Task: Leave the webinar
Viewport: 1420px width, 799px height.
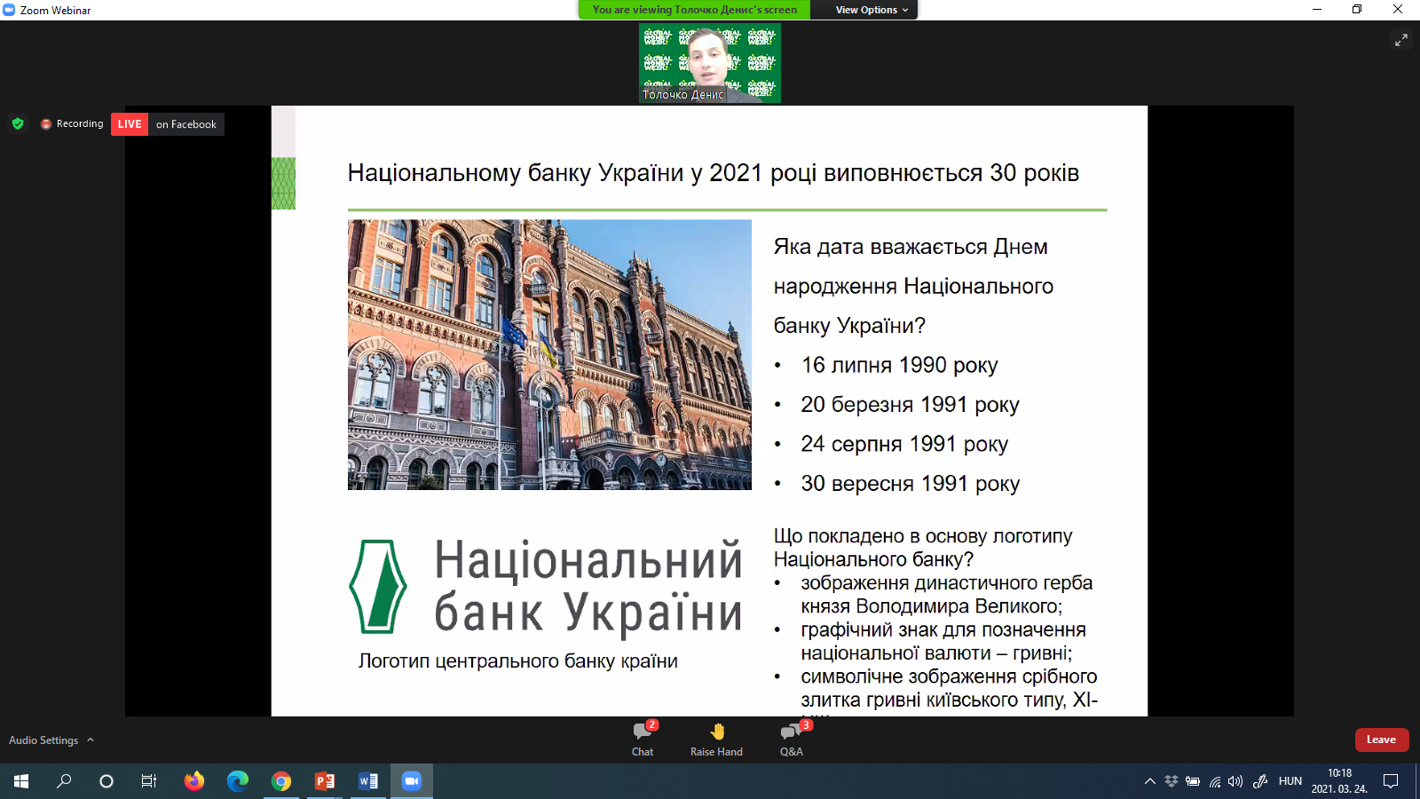Action: point(1381,739)
